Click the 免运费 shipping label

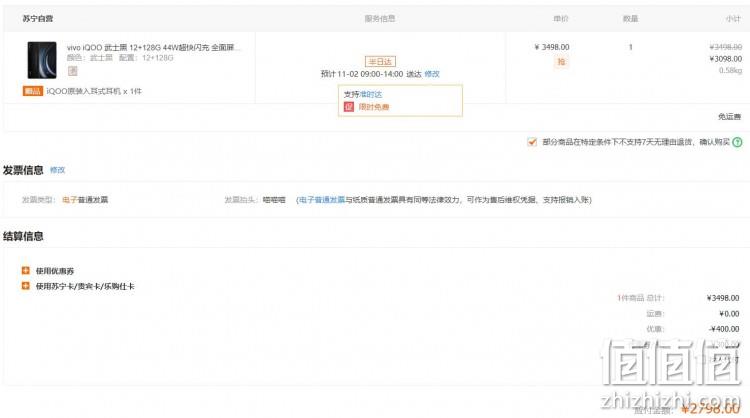(x=729, y=117)
